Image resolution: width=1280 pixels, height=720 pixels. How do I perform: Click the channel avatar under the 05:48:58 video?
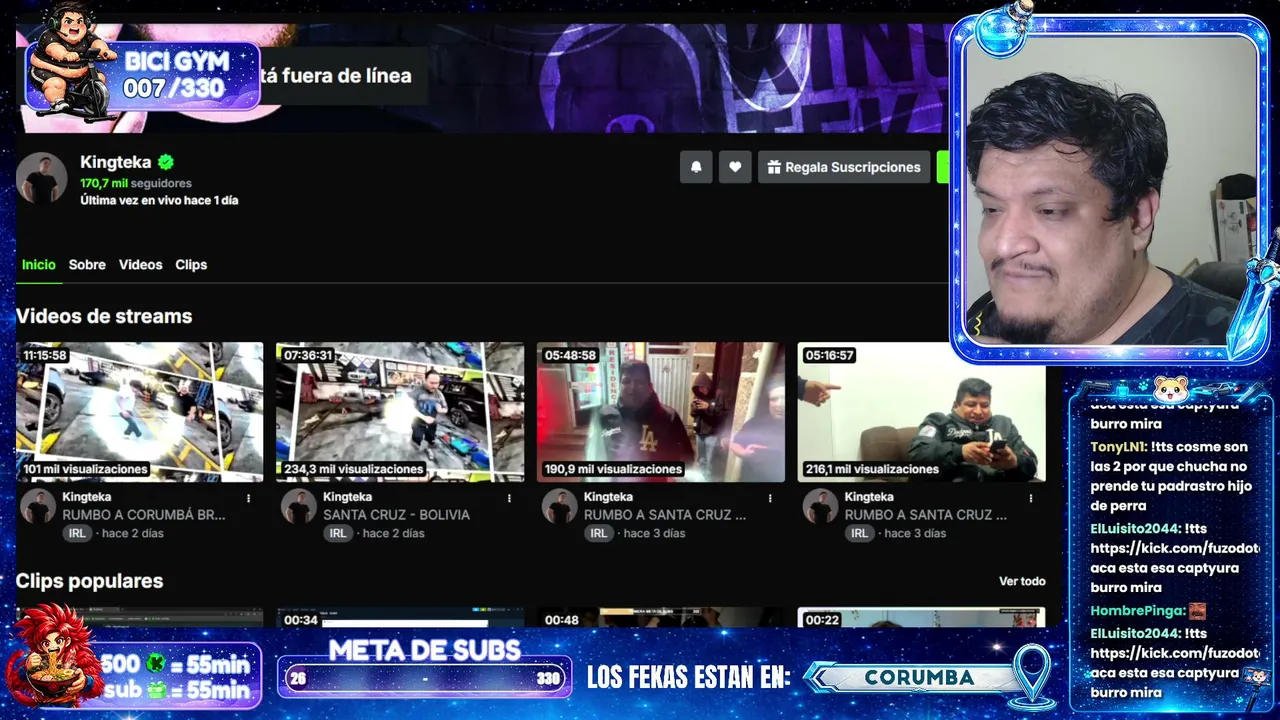[x=559, y=506]
